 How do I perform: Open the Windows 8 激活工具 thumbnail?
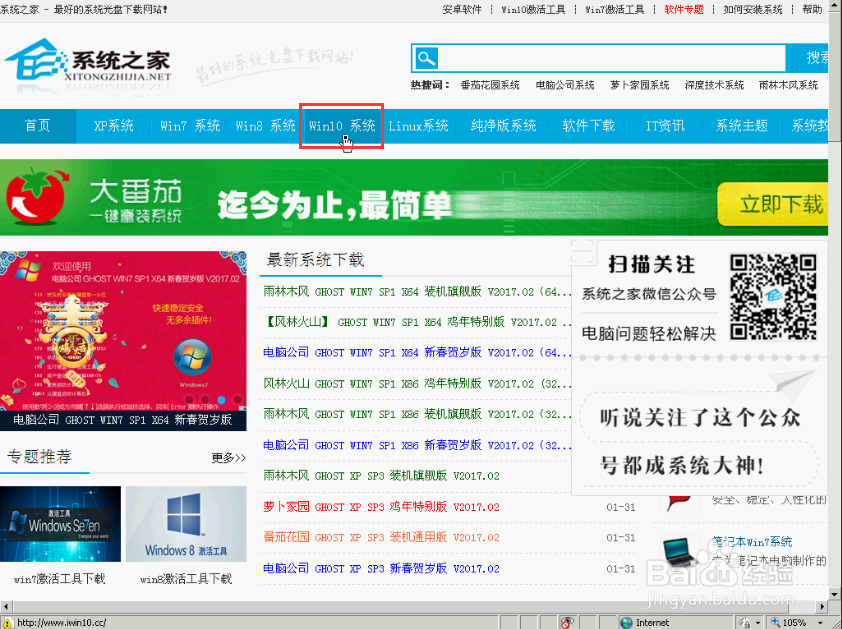click(186, 524)
